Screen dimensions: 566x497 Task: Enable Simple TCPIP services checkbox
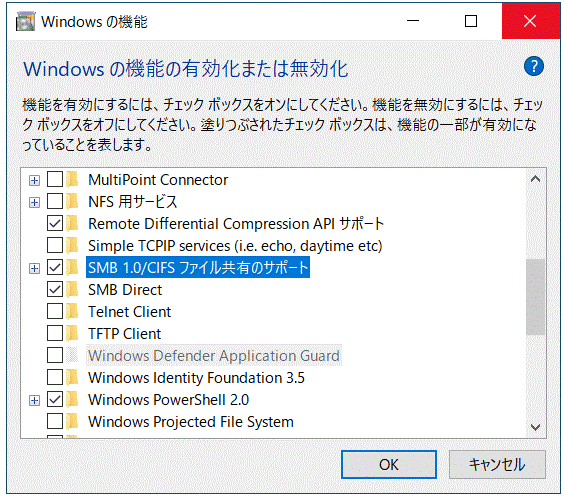55,245
